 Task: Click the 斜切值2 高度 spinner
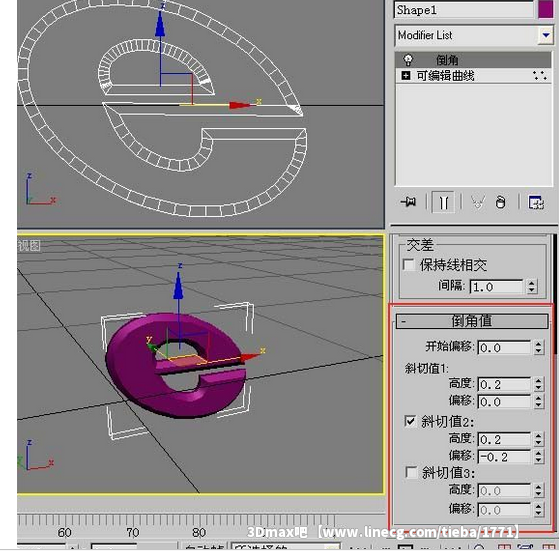pos(538,439)
